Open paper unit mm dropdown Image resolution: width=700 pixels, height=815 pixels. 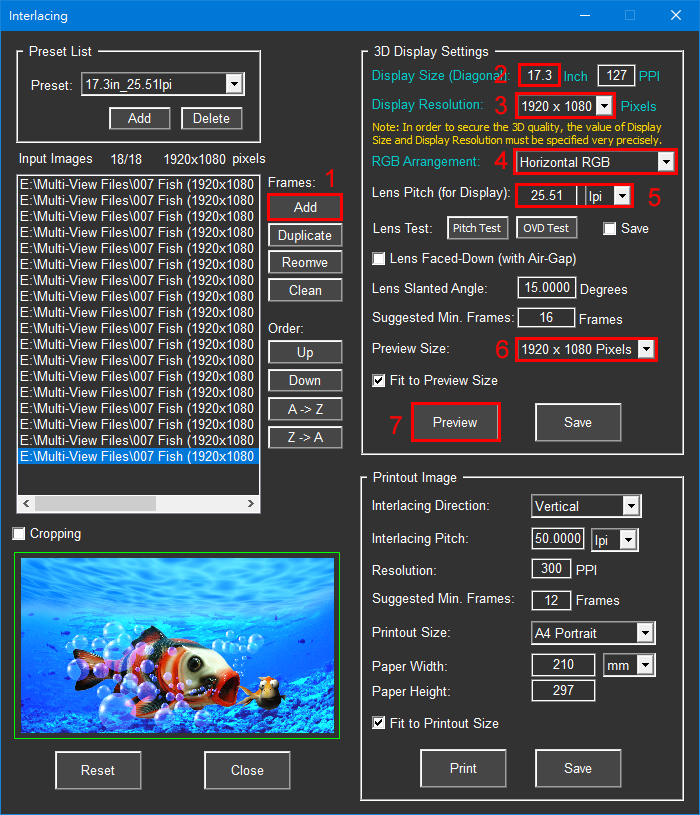click(645, 665)
